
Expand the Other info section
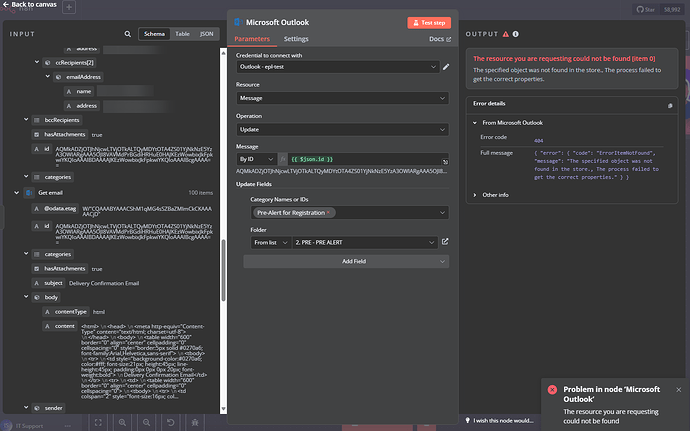[474, 195]
